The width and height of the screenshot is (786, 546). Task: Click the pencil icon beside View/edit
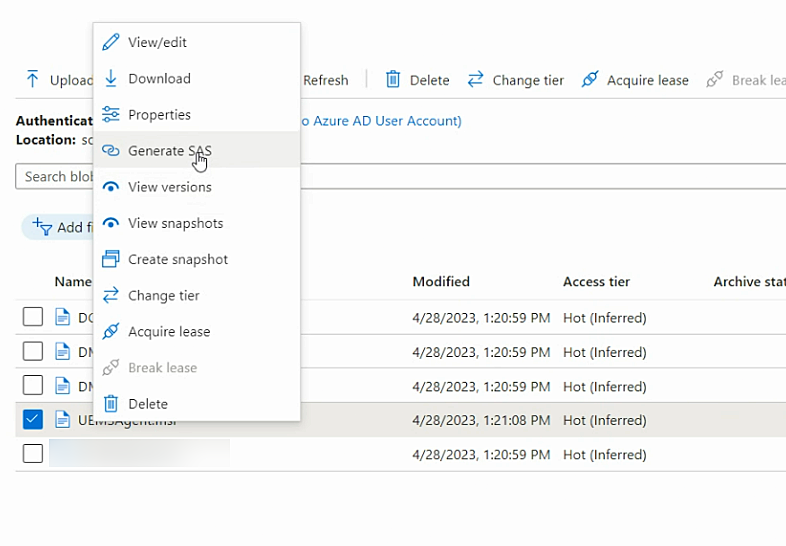[111, 42]
